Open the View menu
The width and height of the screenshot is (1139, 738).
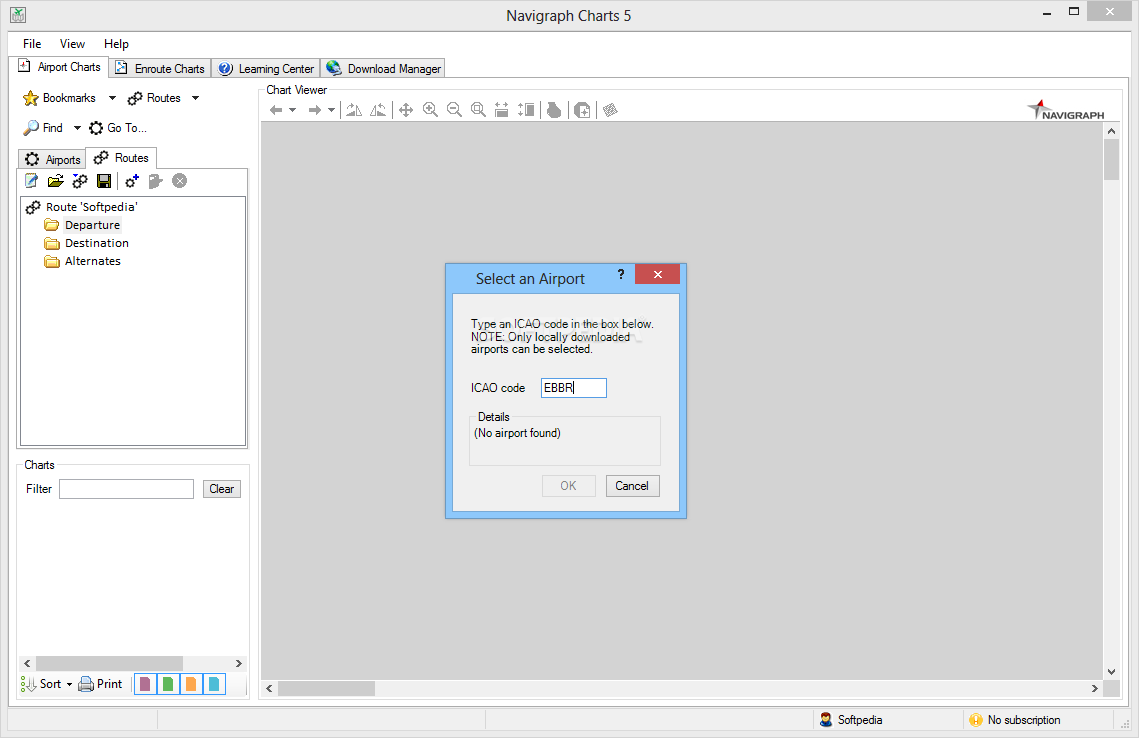pos(72,44)
